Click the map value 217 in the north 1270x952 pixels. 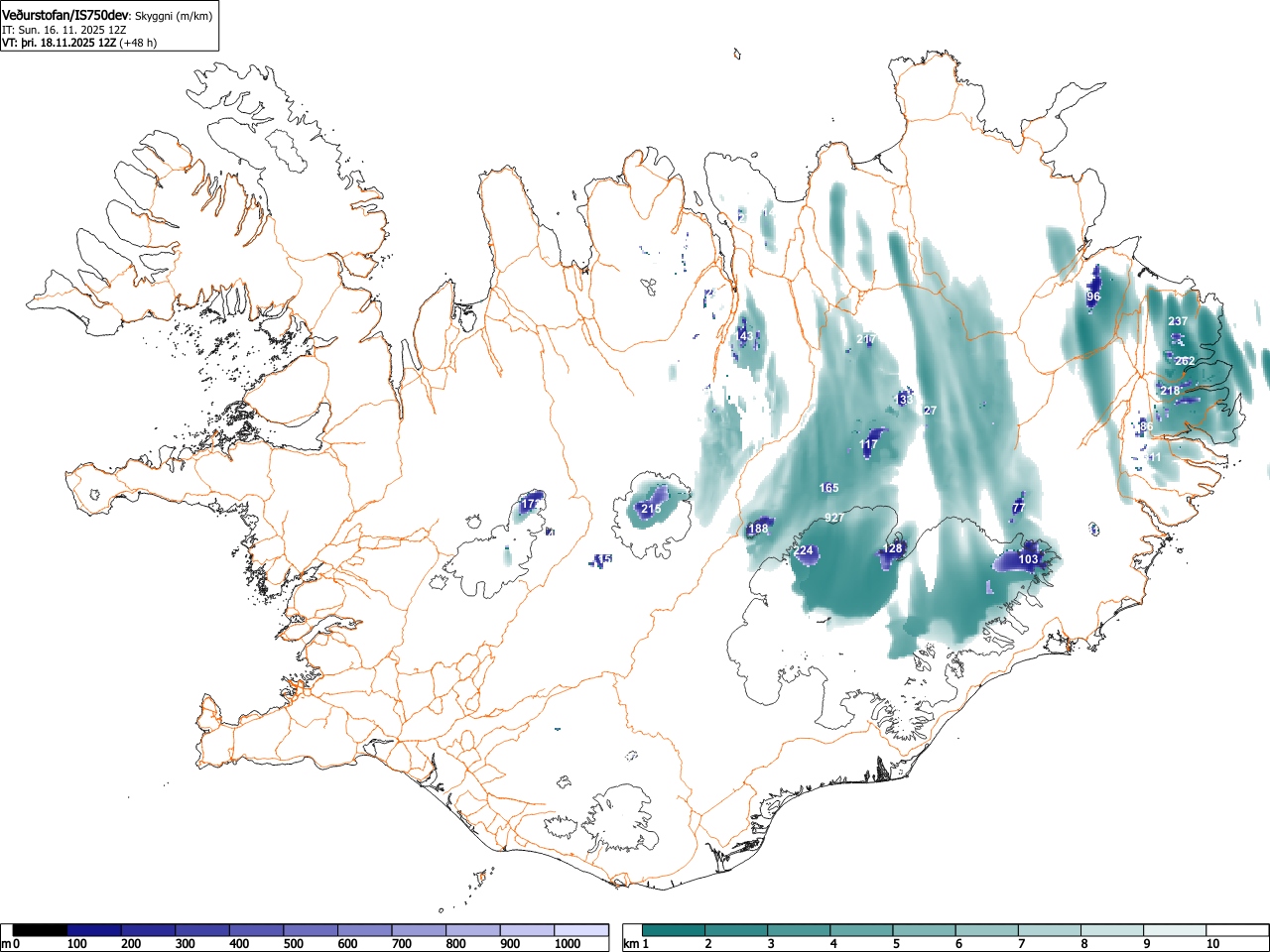pos(866,340)
